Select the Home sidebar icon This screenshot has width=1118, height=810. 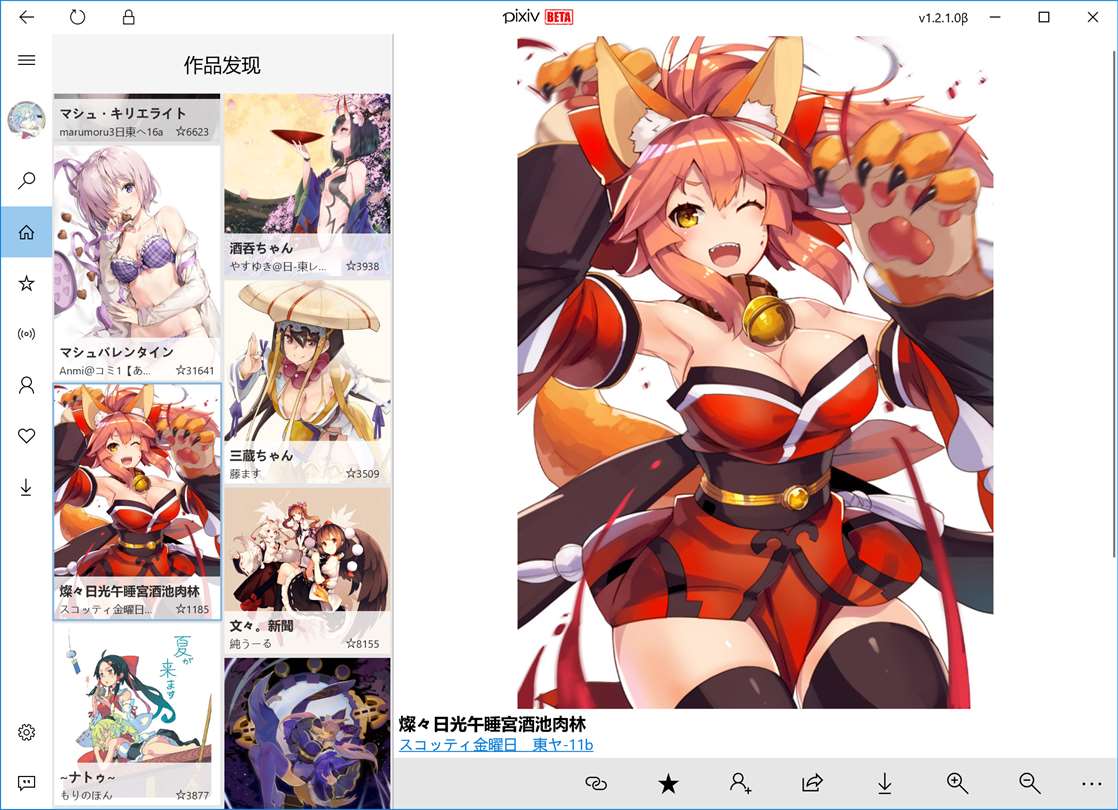(x=26, y=232)
